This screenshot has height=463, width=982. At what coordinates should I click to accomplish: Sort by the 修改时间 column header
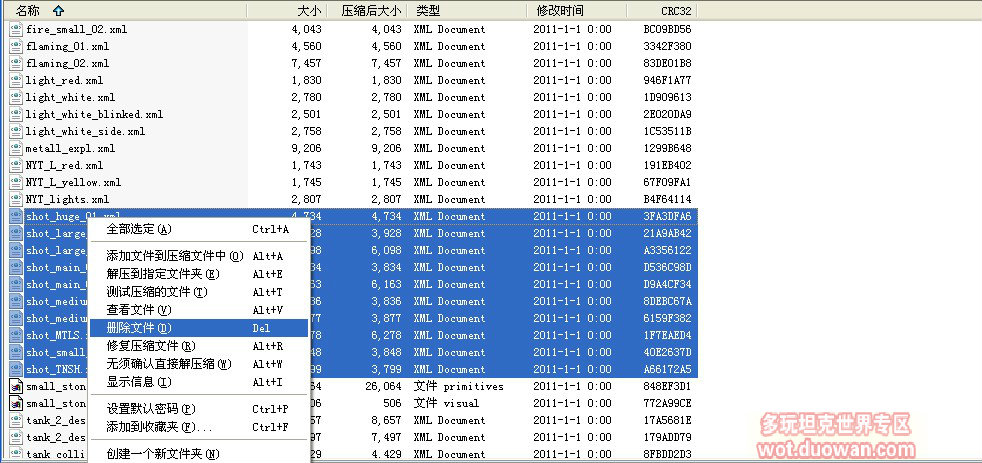point(560,10)
